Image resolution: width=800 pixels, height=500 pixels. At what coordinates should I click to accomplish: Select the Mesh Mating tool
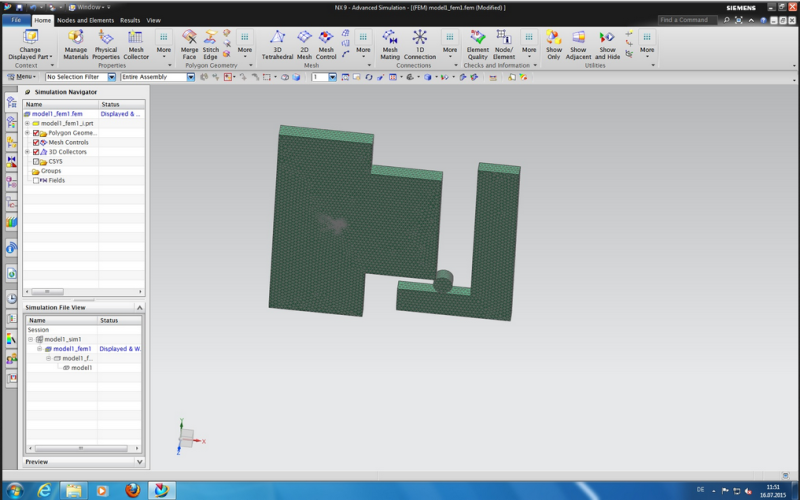point(390,44)
